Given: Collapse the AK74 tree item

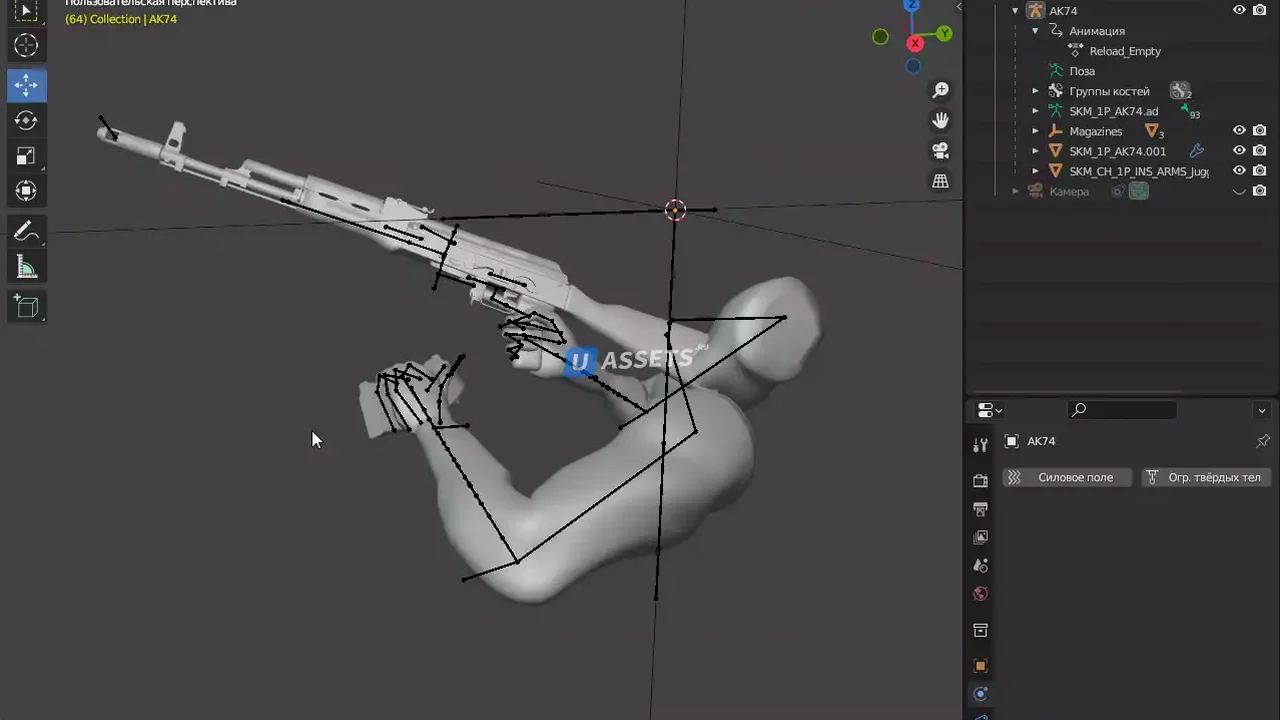Looking at the screenshot, I should pyautogui.click(x=1015, y=11).
